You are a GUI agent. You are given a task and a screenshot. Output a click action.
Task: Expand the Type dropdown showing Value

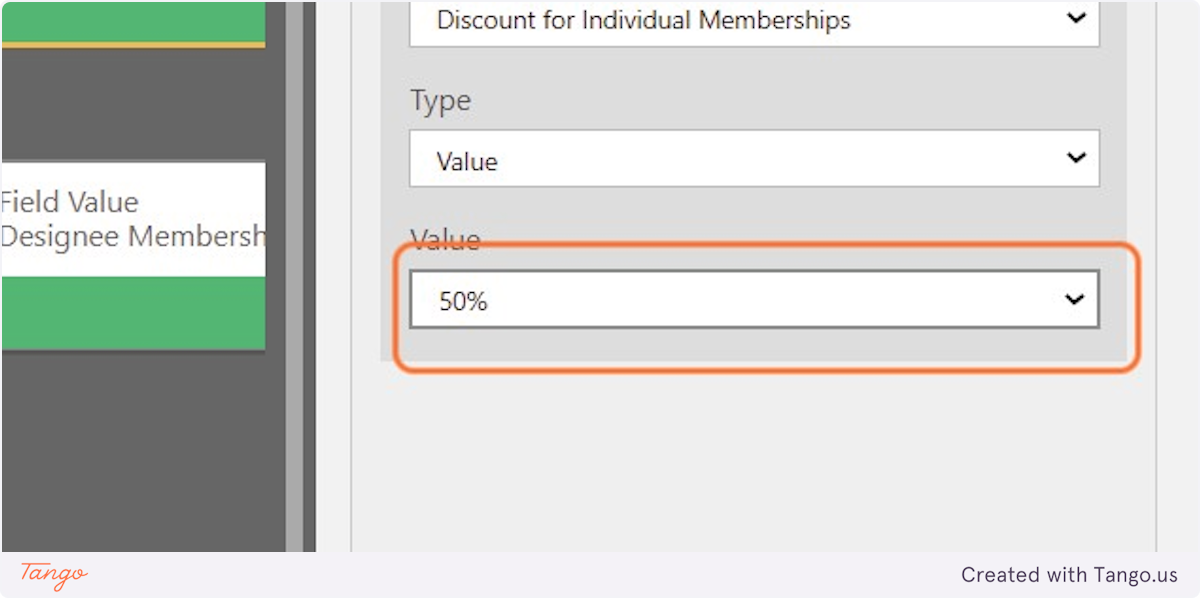[x=754, y=158]
